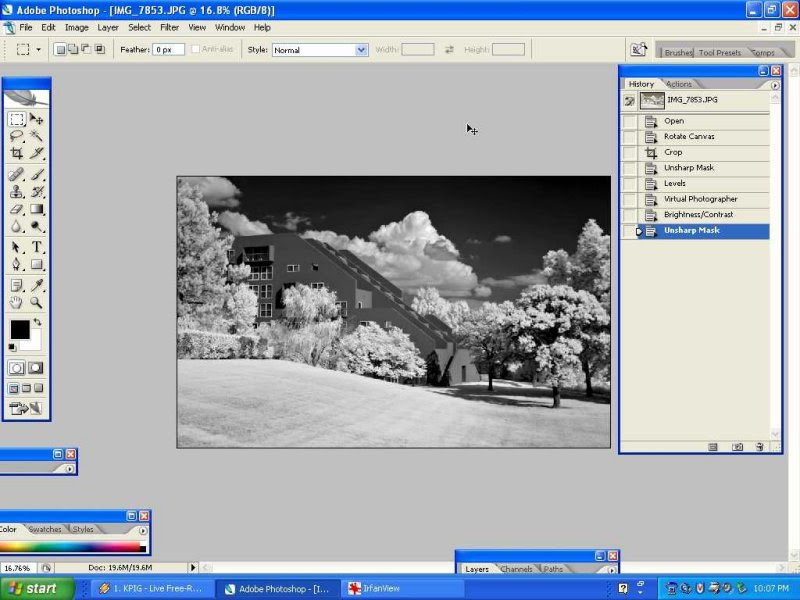Select the Pen tool

point(16,264)
